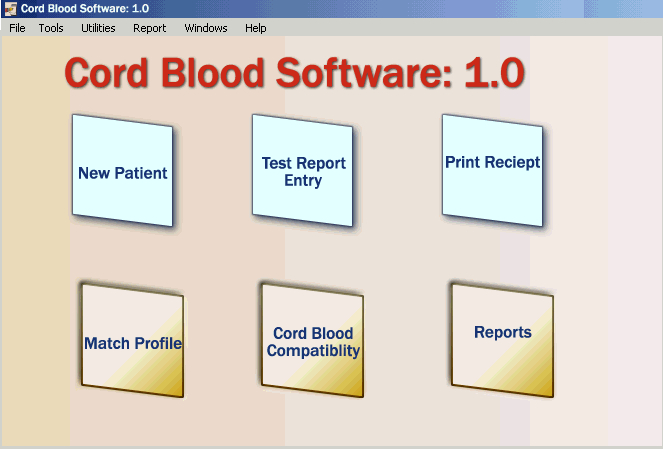The image size is (663, 449).
Task: Open the Match Profile tile
Action: (133, 340)
